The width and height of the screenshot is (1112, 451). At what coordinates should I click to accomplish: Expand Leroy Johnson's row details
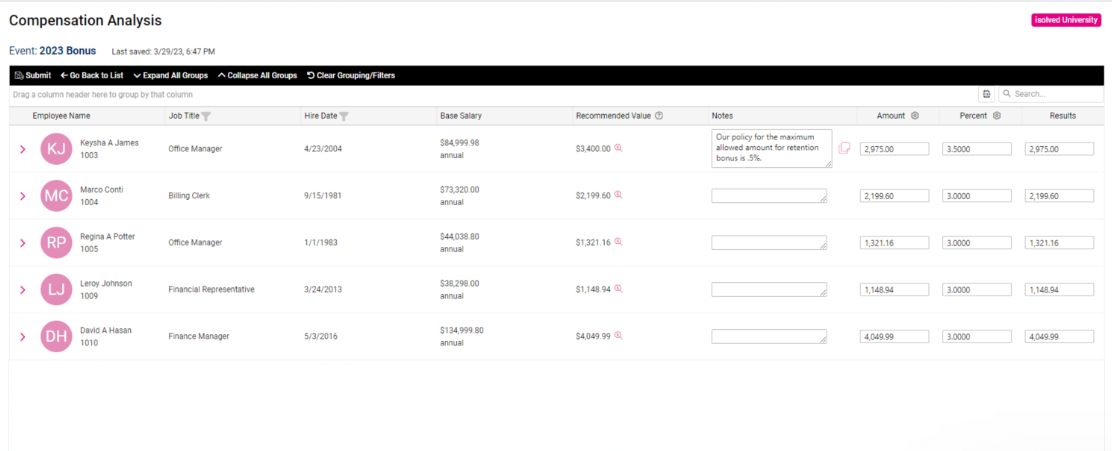click(22, 290)
